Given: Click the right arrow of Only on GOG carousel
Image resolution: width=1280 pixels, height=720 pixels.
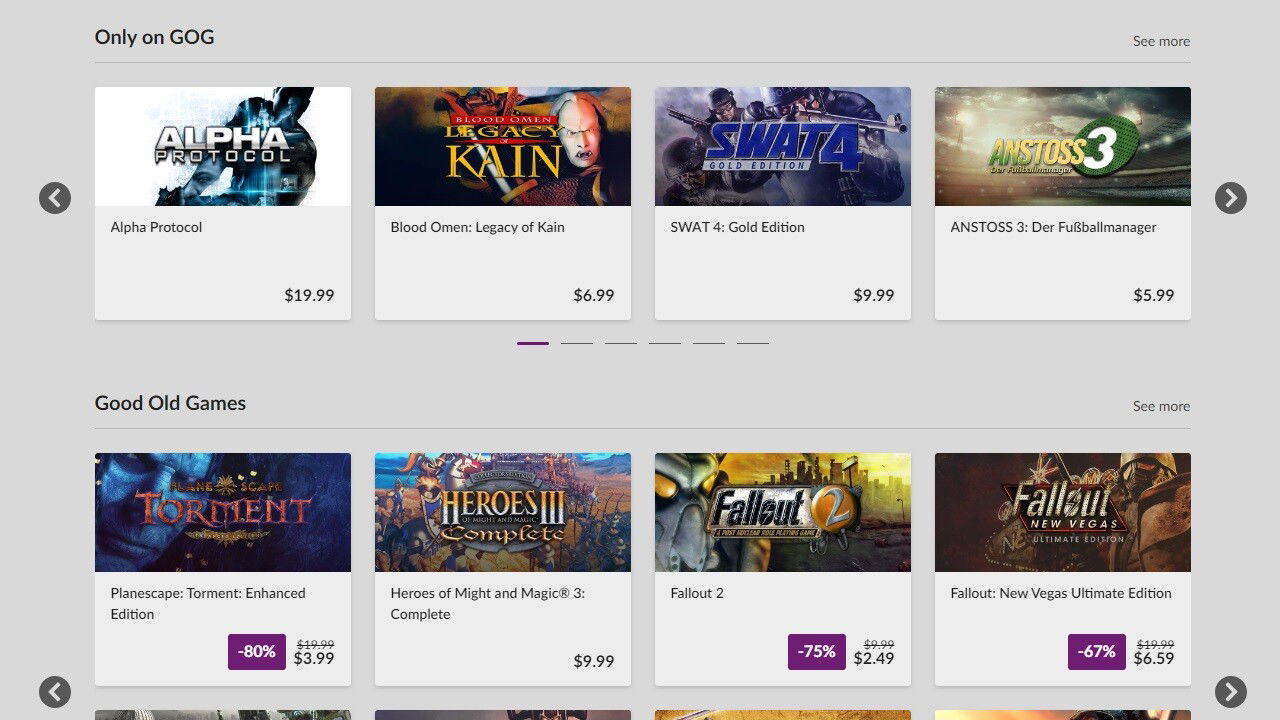Looking at the screenshot, I should click(1231, 198).
